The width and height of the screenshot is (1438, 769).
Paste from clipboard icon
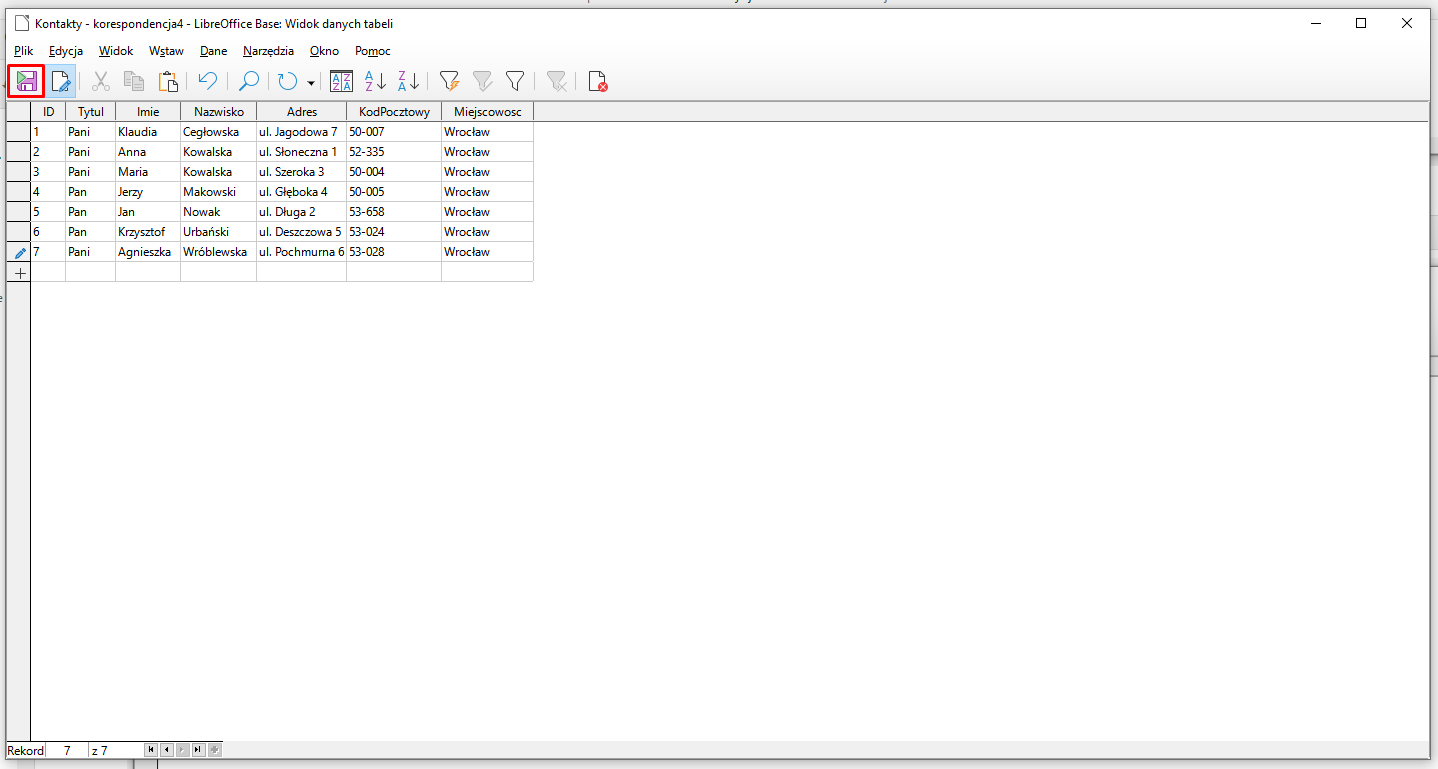[x=168, y=81]
